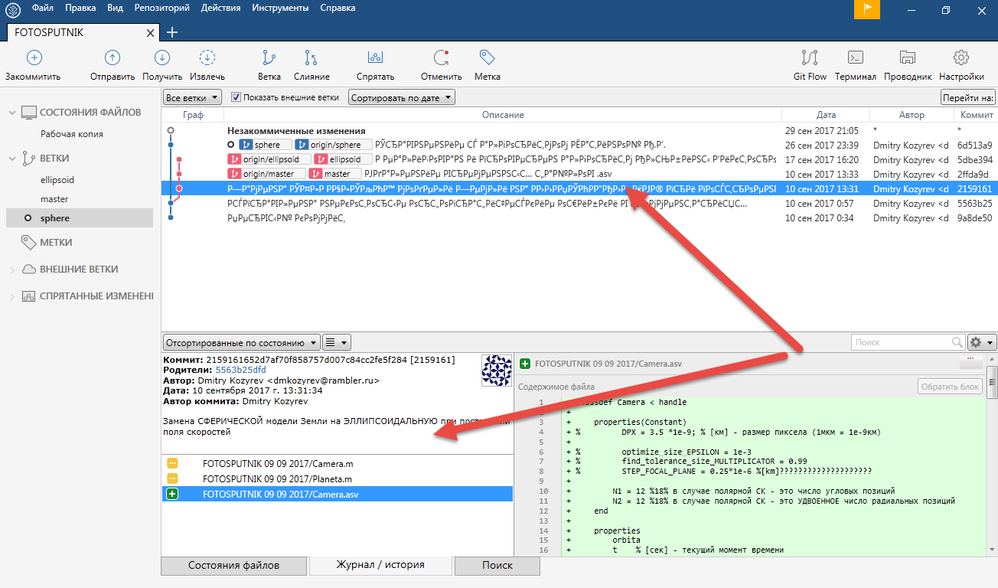Image resolution: width=998 pixels, height=588 pixels.
Task: Create a branch with the Ветка icon
Action: tap(269, 58)
